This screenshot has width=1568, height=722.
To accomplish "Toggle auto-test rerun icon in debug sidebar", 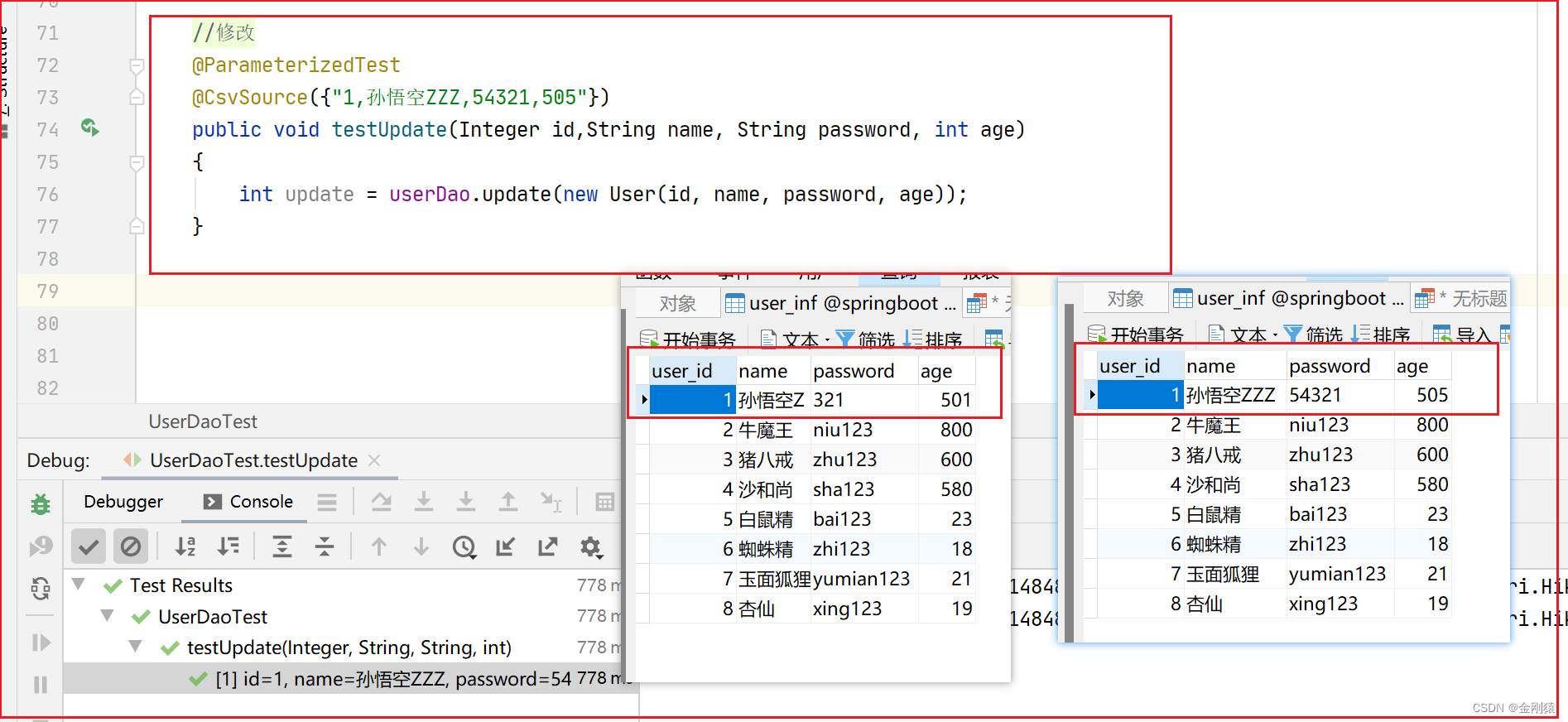I will (x=40, y=589).
